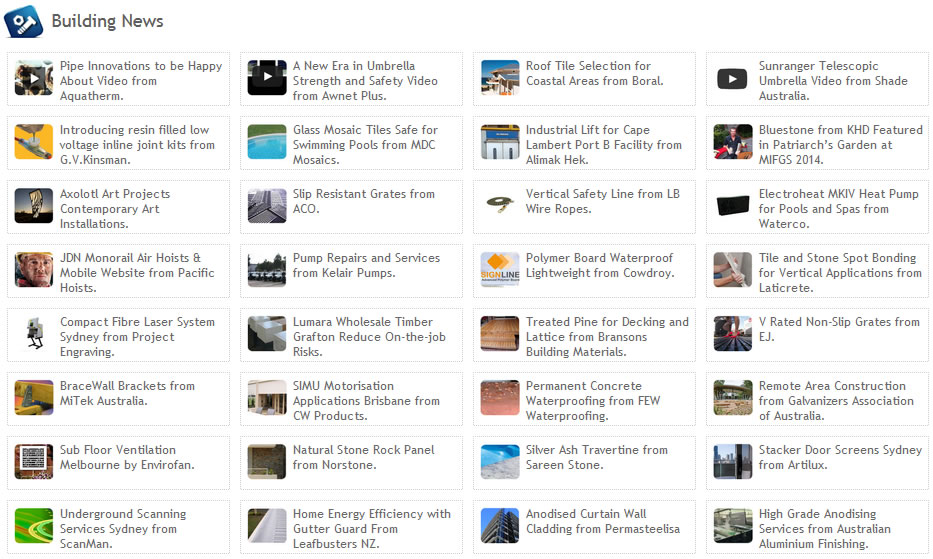Open Permanent Concrete Waterproofing article
Image resolution: width=933 pixels, height=559 pixels.
593,401
